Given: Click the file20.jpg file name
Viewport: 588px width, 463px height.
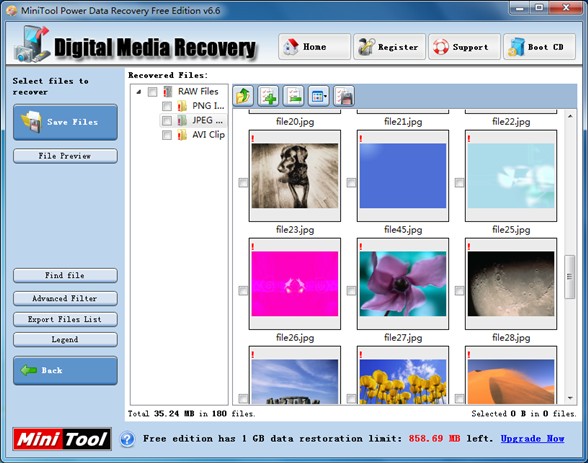Looking at the screenshot, I should [295, 121].
